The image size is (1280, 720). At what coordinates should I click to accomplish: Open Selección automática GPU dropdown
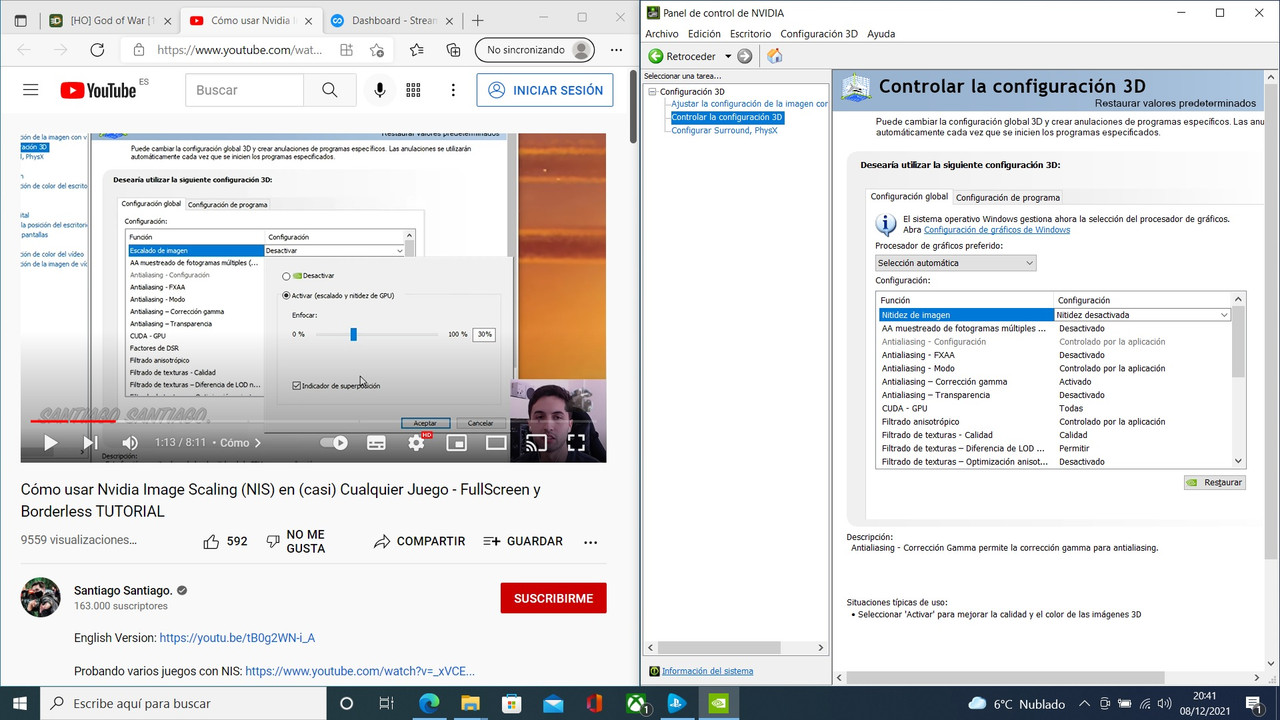(955, 263)
